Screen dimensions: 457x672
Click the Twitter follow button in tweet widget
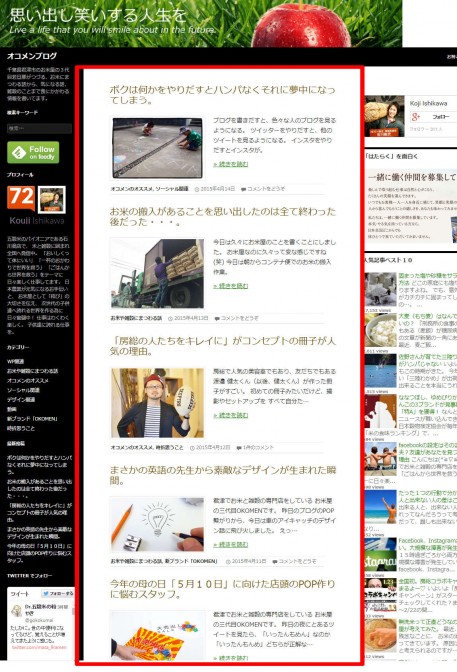(58, 594)
